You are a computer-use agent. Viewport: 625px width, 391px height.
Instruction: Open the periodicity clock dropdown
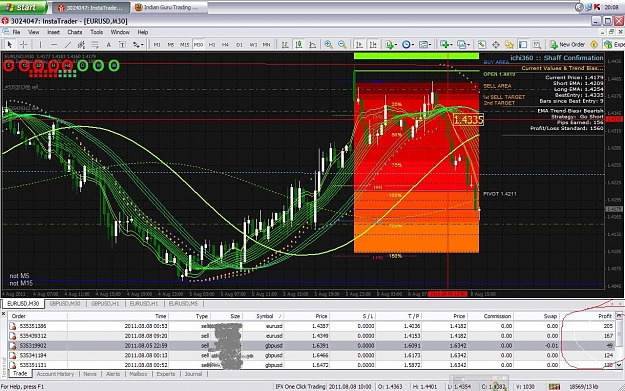point(407,45)
